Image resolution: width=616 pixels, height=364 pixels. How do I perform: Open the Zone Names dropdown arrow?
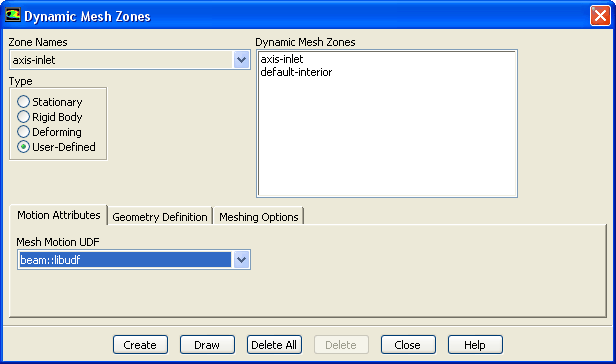(241, 60)
